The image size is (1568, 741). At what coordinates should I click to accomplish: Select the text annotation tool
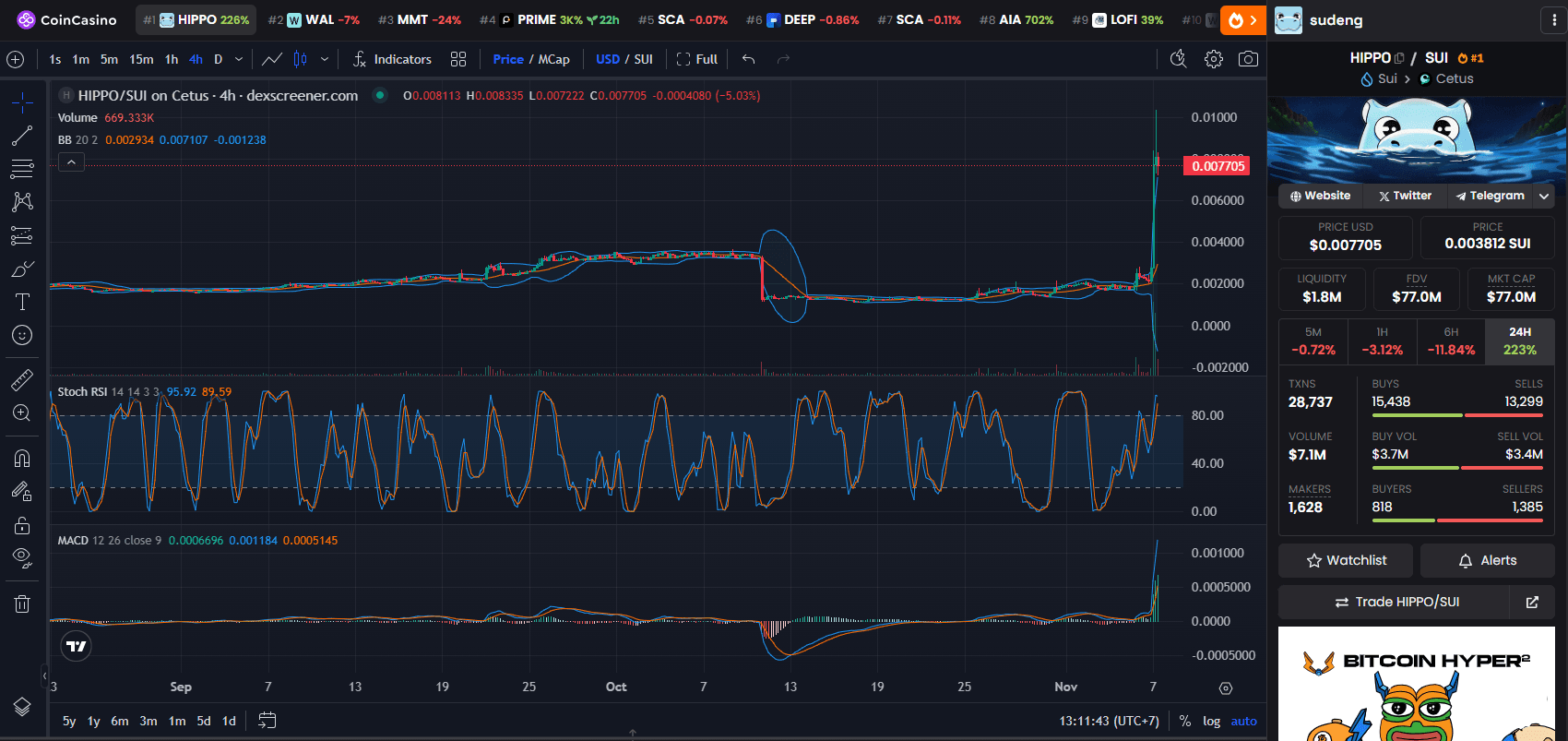point(22,302)
